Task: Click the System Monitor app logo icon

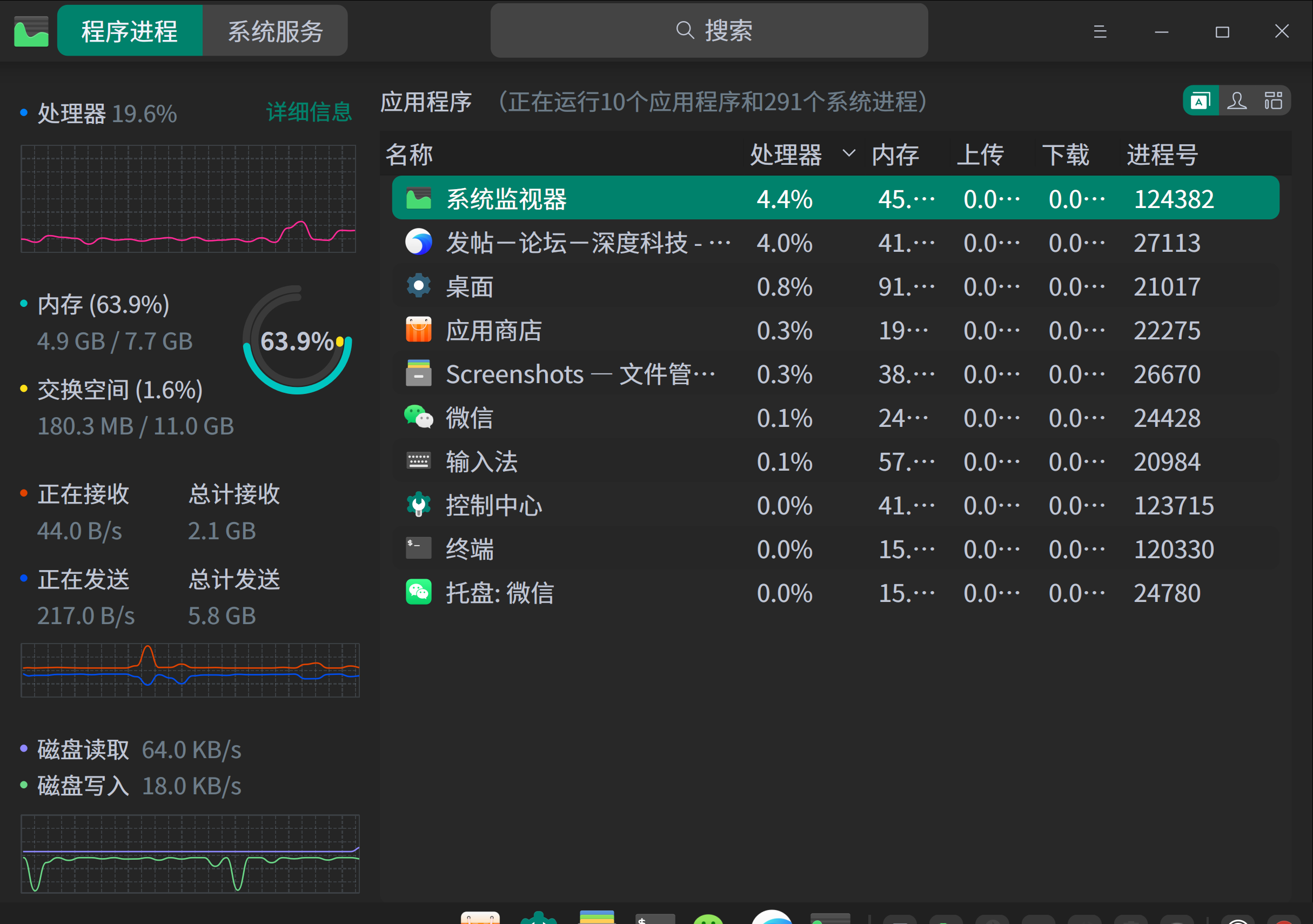Action: [31, 31]
